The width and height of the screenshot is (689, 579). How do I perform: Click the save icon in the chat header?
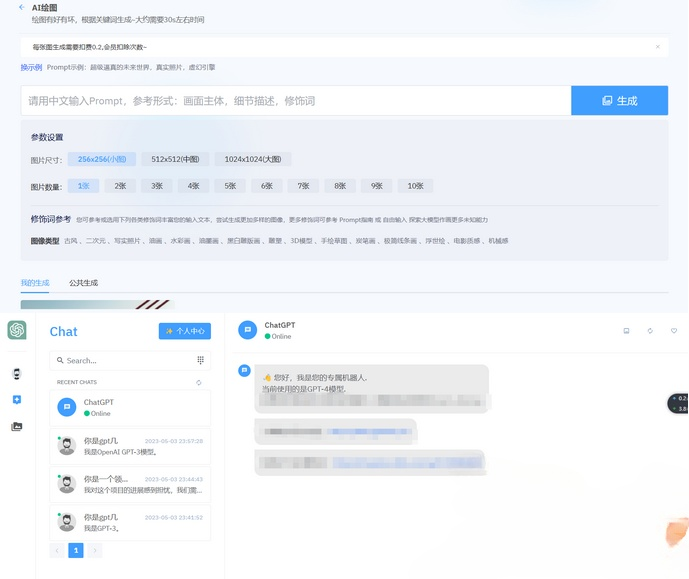pos(626,331)
